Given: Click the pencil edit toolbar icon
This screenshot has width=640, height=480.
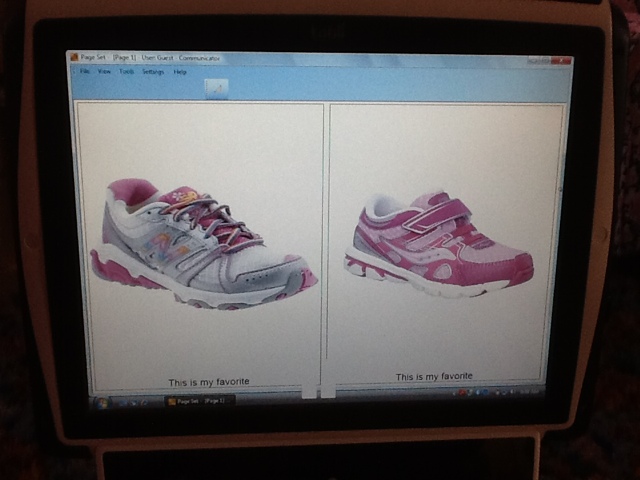Looking at the screenshot, I should pos(216,89).
